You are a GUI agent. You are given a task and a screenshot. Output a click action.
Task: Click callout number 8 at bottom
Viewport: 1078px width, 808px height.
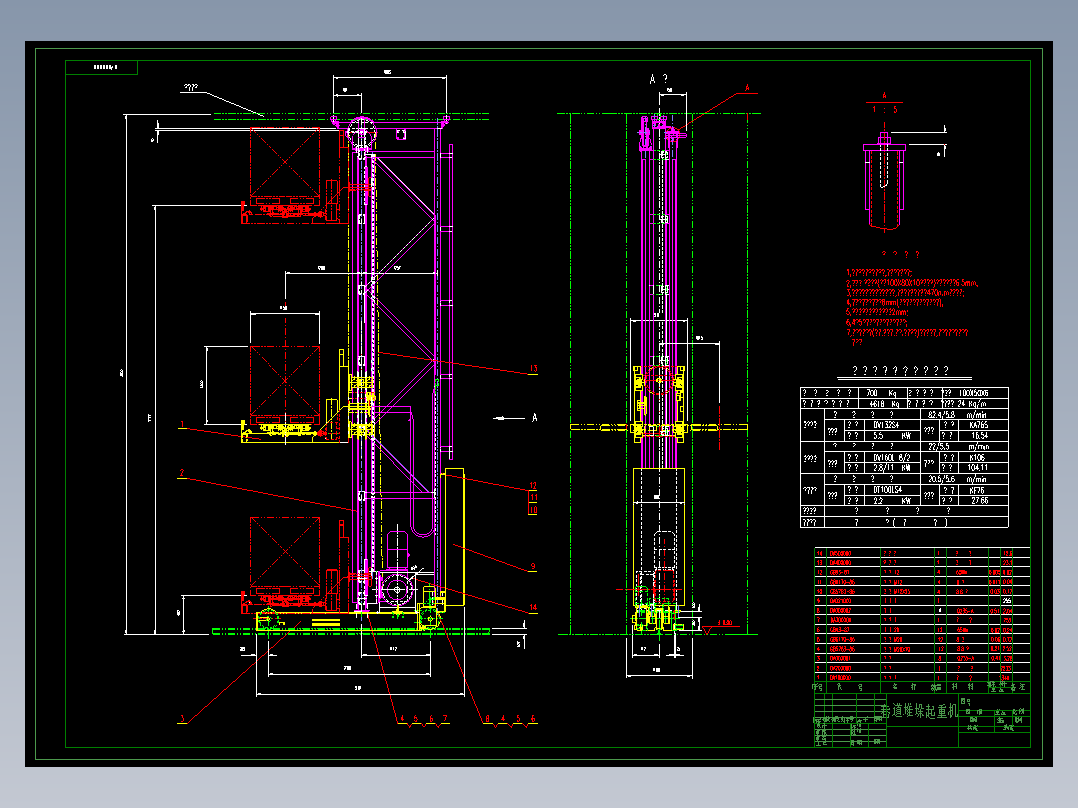pyautogui.click(x=487, y=719)
